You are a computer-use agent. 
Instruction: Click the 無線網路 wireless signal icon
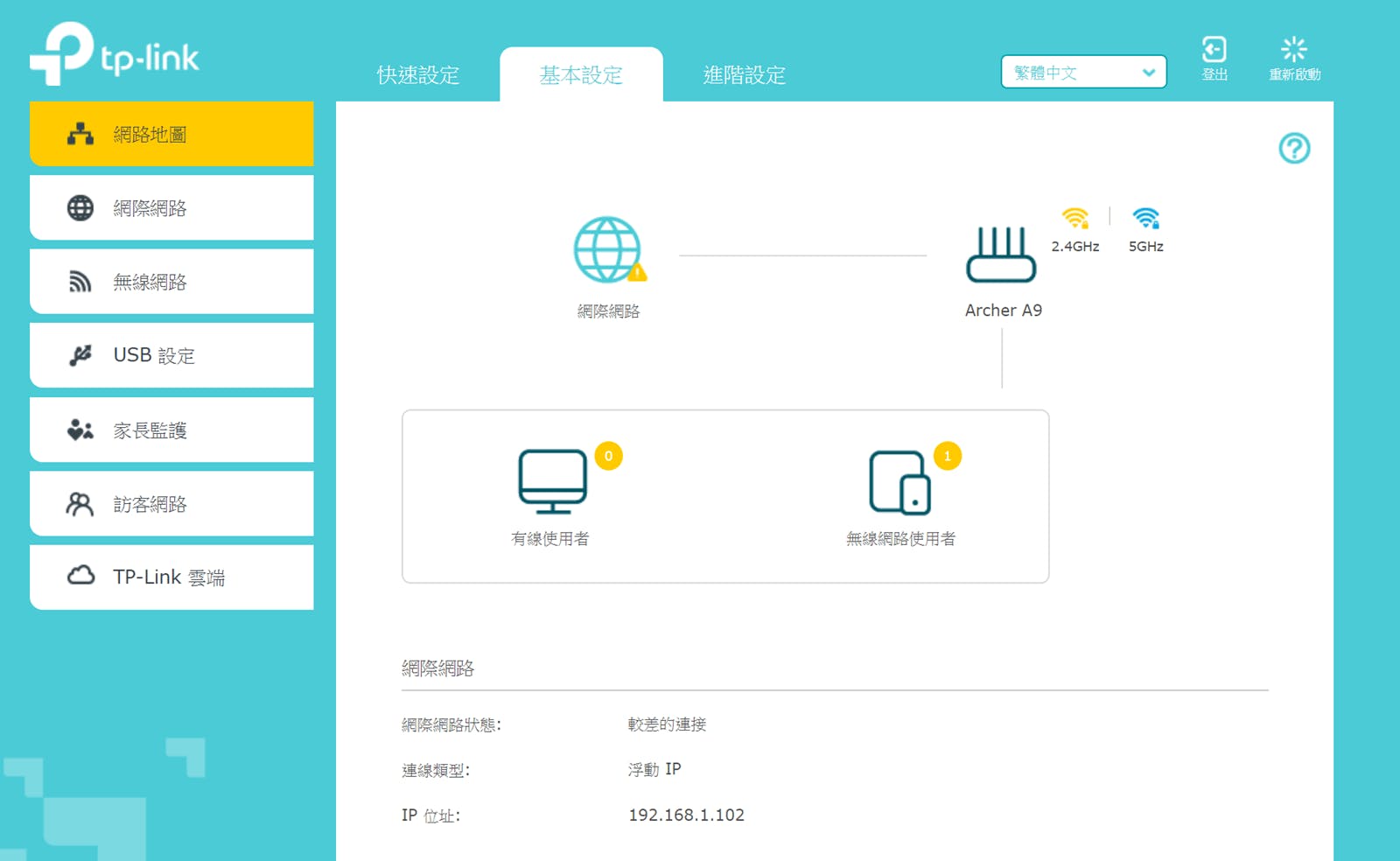tap(80, 281)
